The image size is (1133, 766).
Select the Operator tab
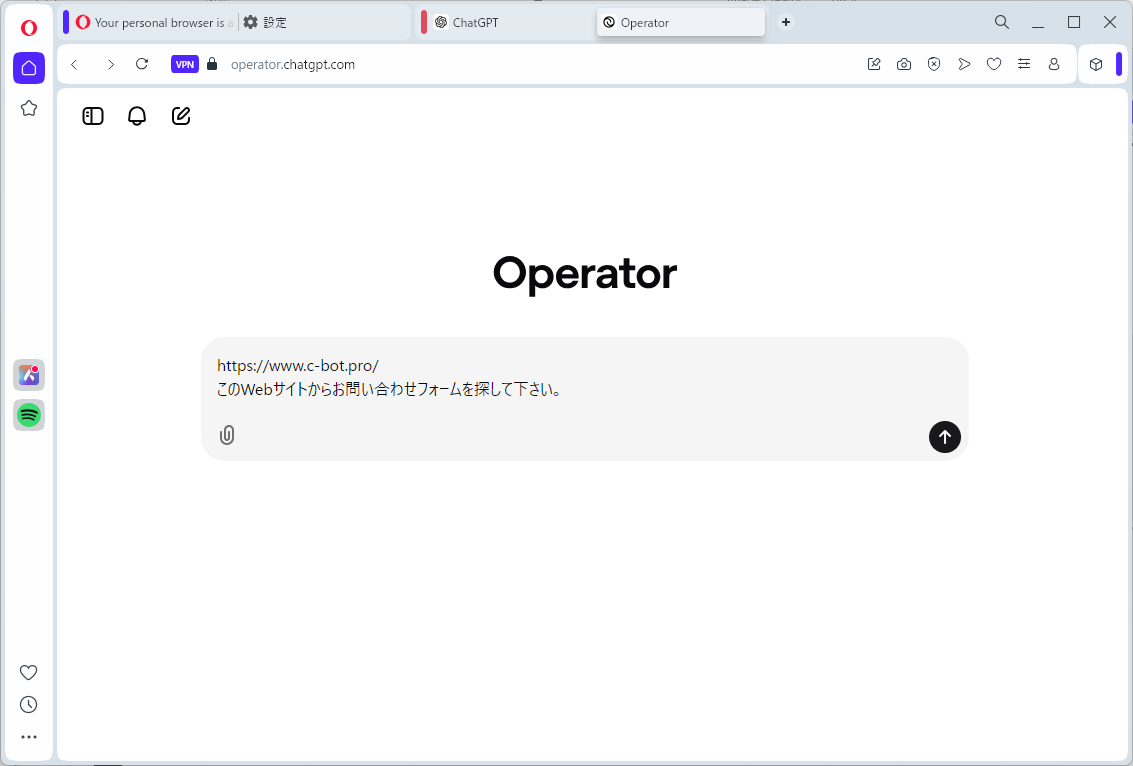click(681, 22)
